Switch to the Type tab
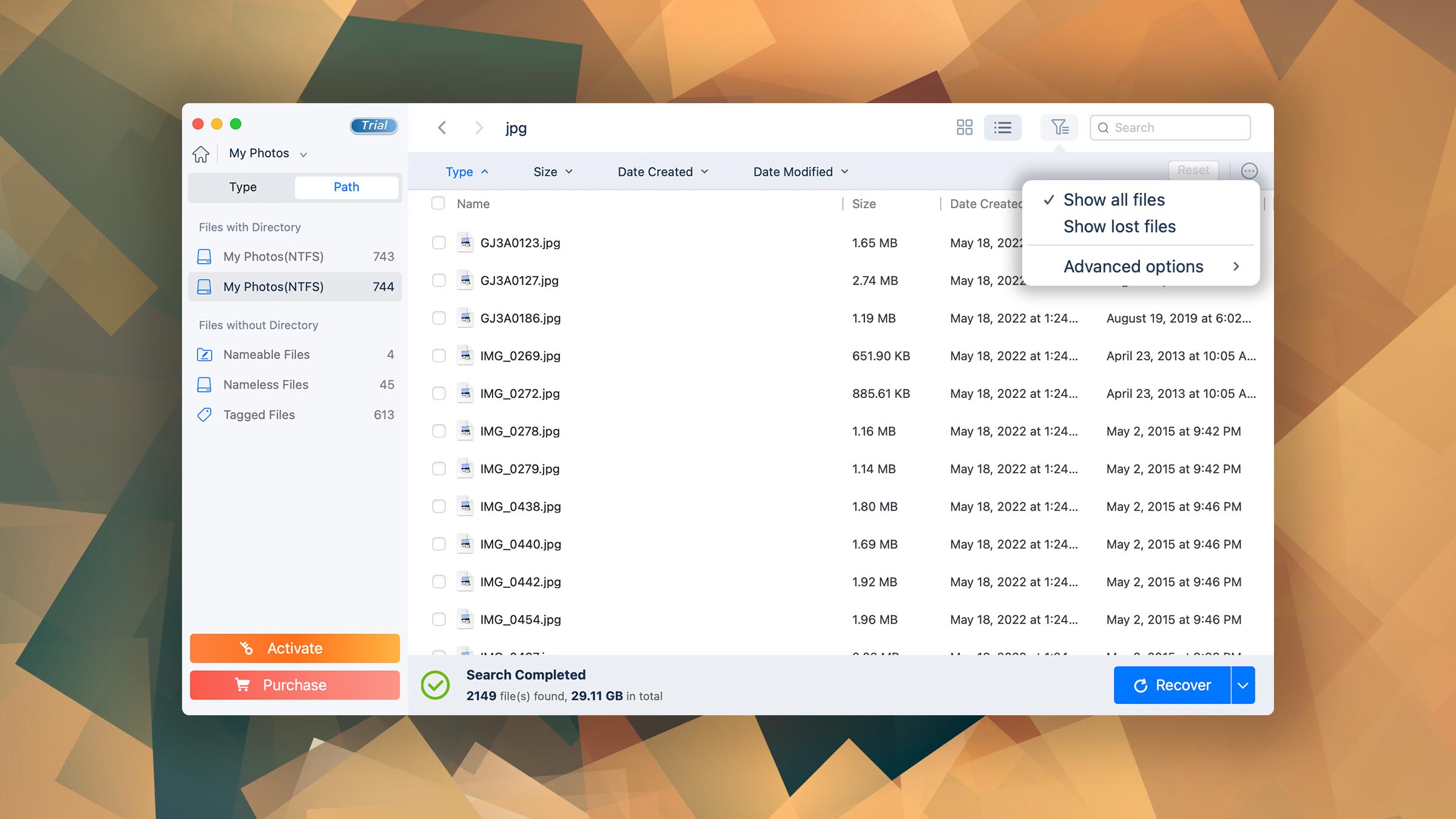1456x819 pixels. coord(243,187)
